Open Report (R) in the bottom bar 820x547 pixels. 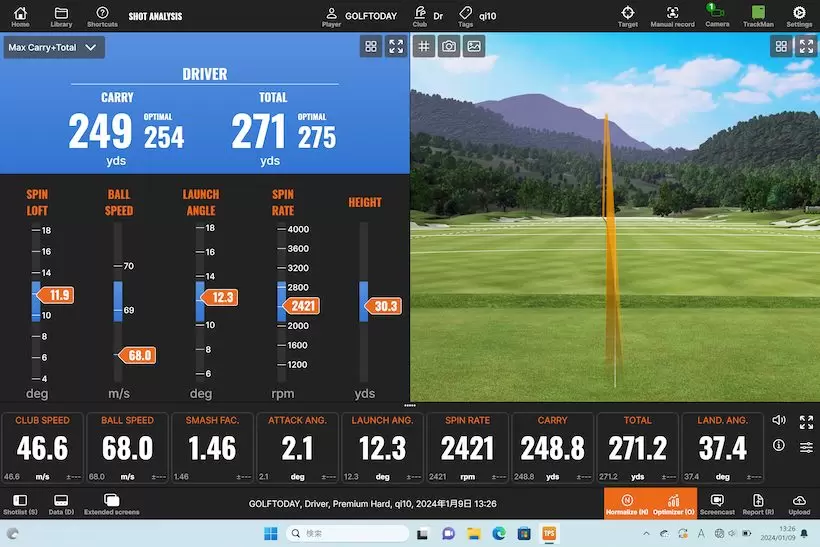pyautogui.click(x=757, y=503)
